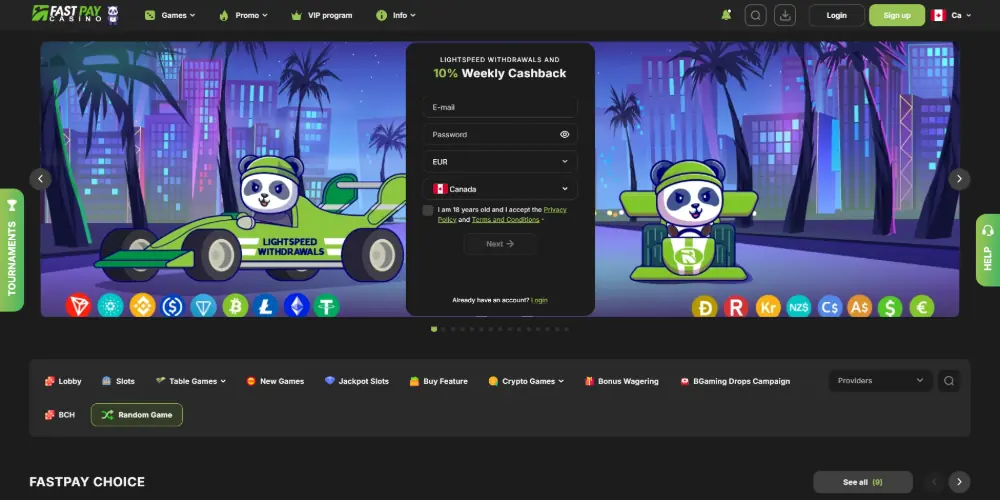This screenshot has width=1000, height=500.
Task: Click the Litecoin coin icon
Action: click(x=265, y=305)
